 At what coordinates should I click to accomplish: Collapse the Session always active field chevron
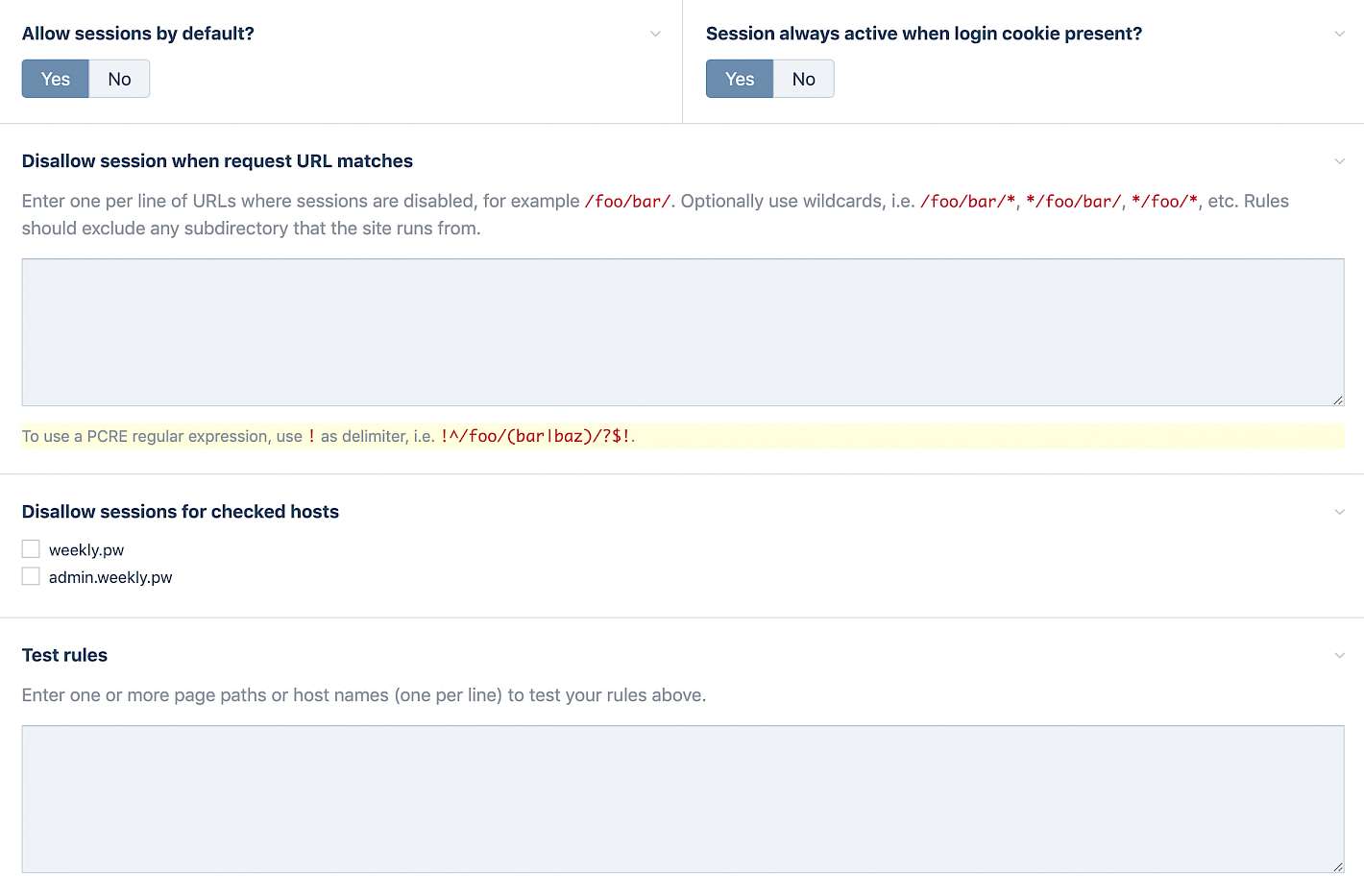(x=1339, y=34)
